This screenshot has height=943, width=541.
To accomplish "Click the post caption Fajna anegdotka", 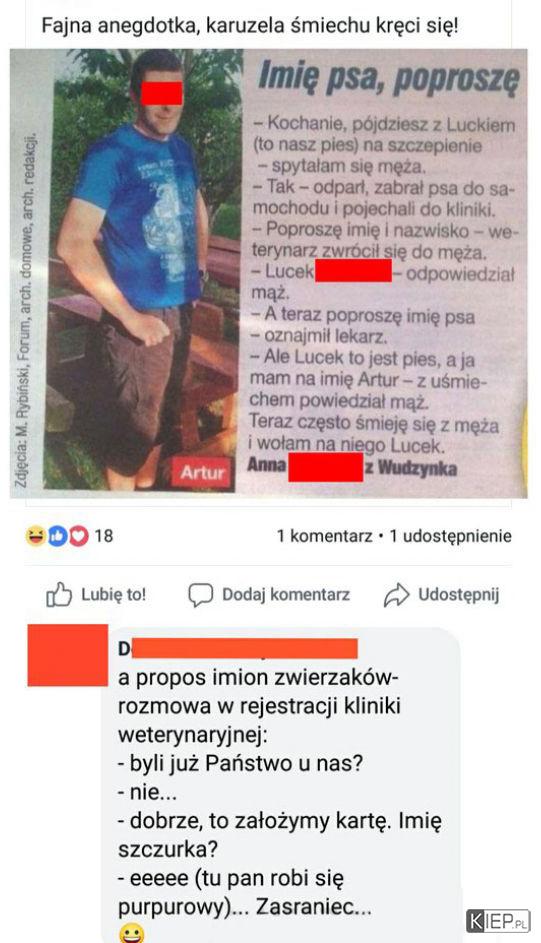I will coord(249,26).
